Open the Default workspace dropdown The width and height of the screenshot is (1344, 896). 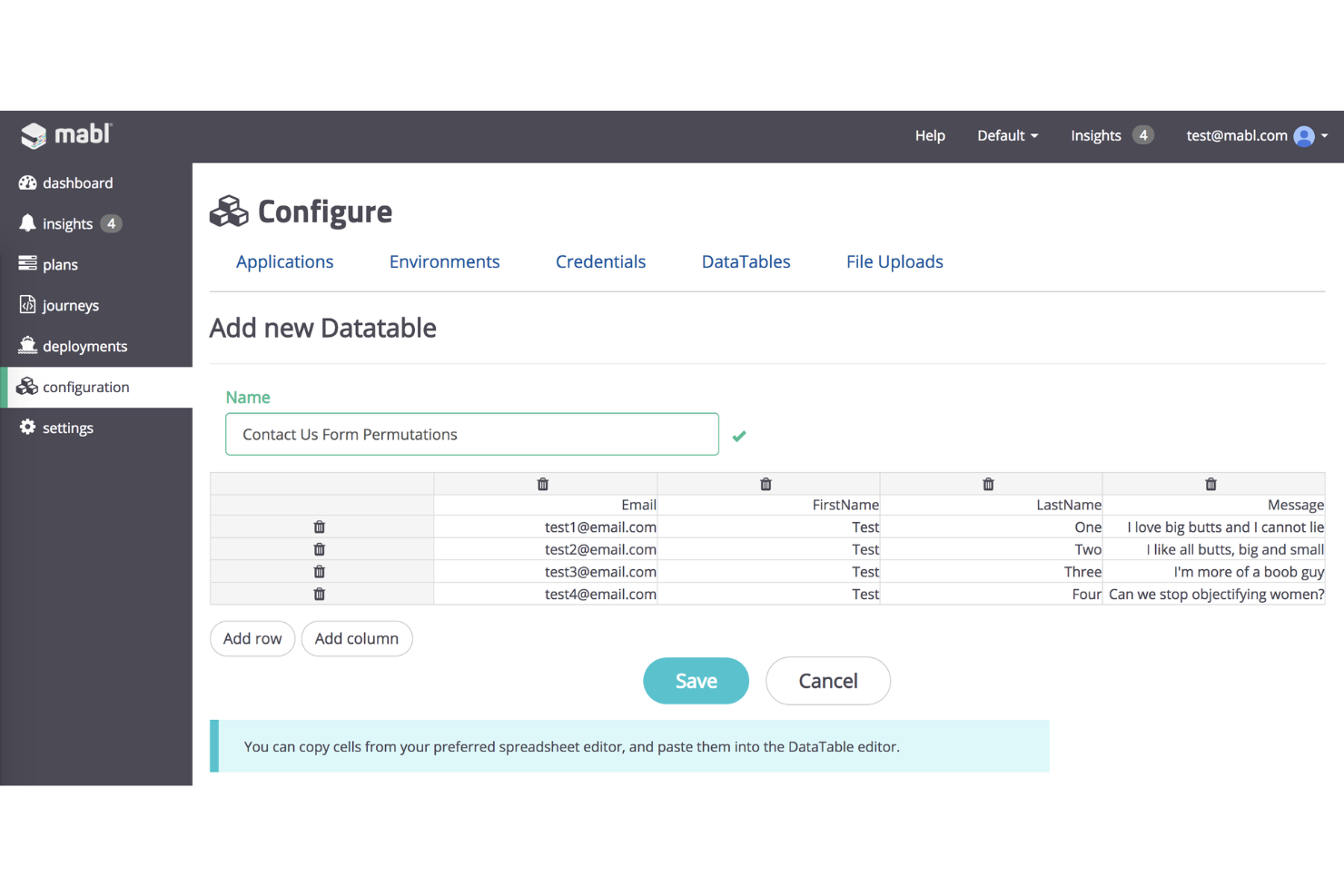click(x=1007, y=135)
